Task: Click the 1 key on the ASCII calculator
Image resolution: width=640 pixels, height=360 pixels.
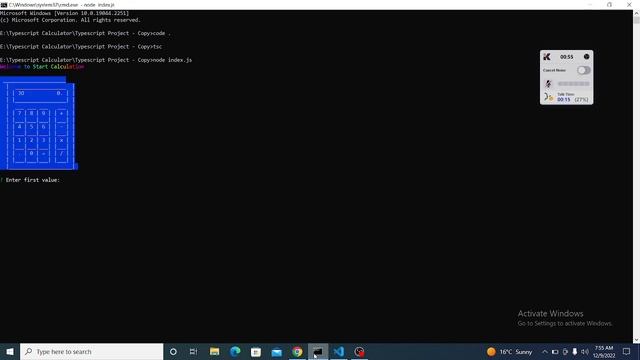Action: [x=20, y=140]
